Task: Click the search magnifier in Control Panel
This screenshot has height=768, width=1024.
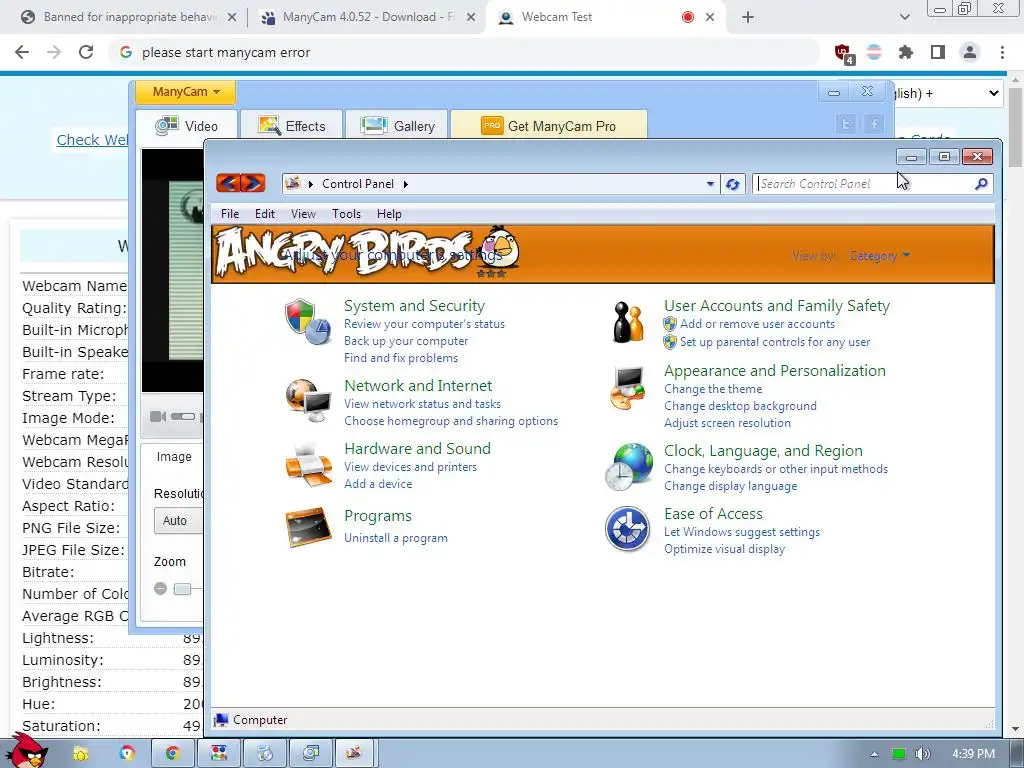Action: [980, 184]
